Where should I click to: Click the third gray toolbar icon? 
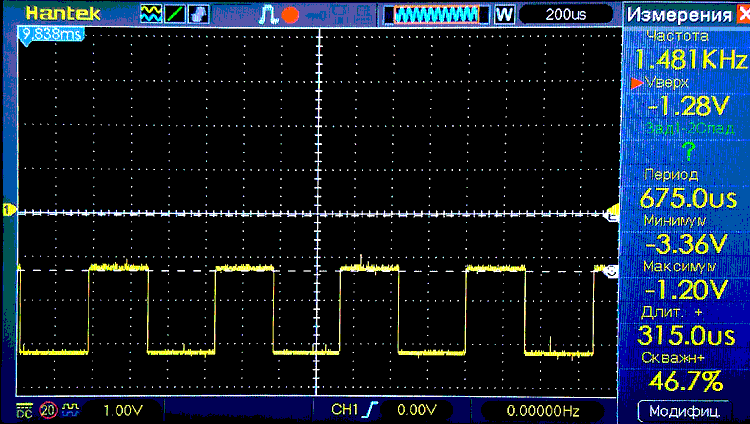[199, 14]
